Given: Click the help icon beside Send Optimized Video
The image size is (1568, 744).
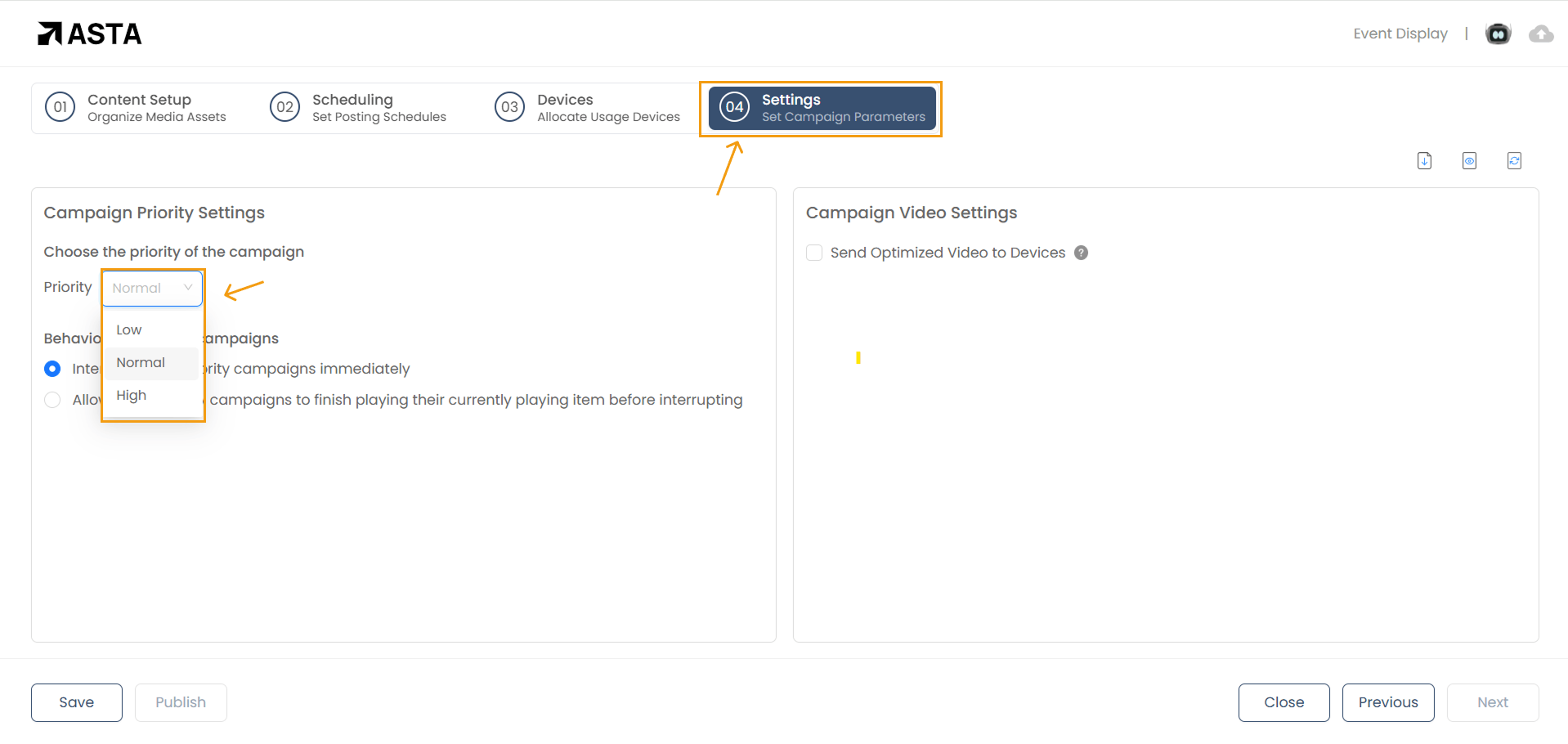Looking at the screenshot, I should click(1081, 253).
